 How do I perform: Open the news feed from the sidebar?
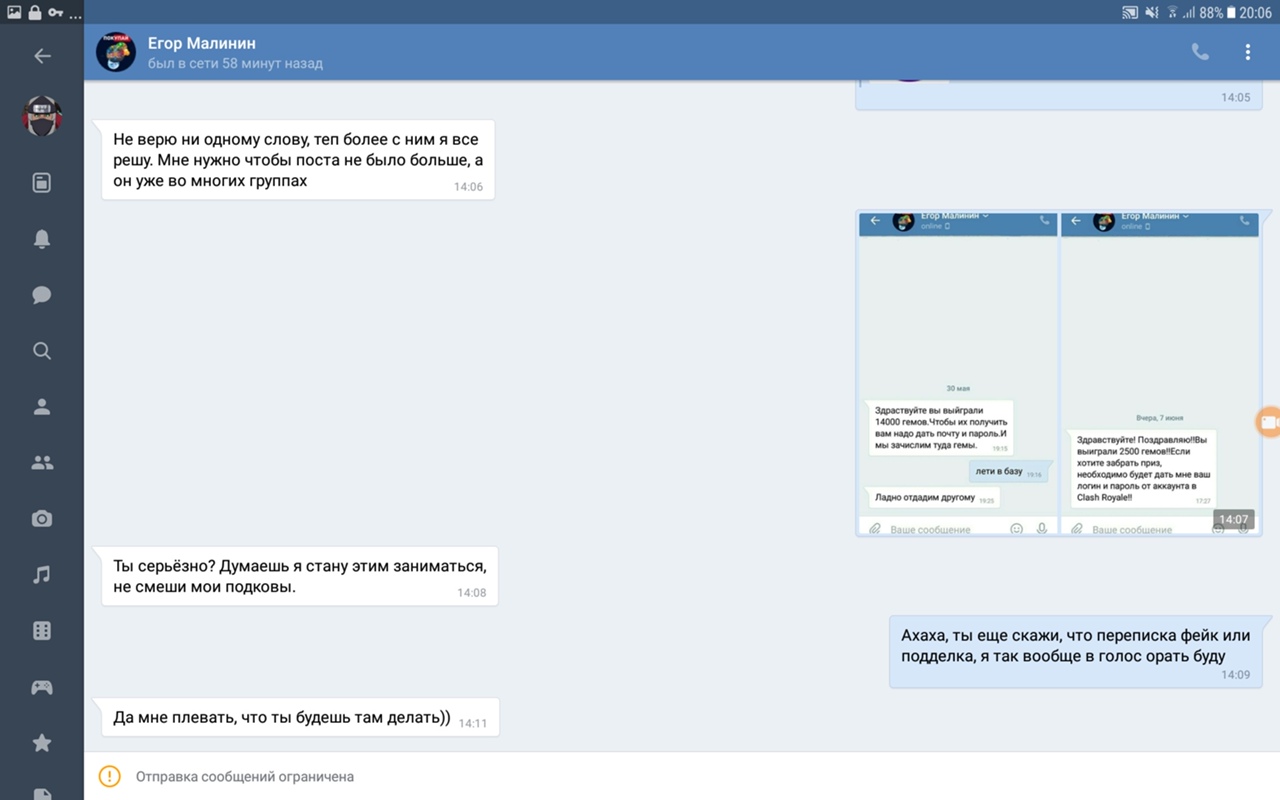[42, 183]
